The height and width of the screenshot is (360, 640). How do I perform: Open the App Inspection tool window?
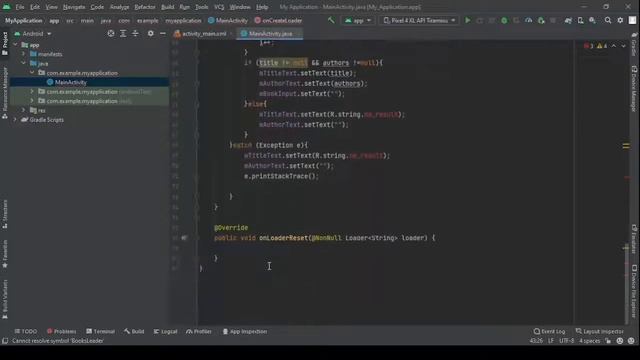245,331
